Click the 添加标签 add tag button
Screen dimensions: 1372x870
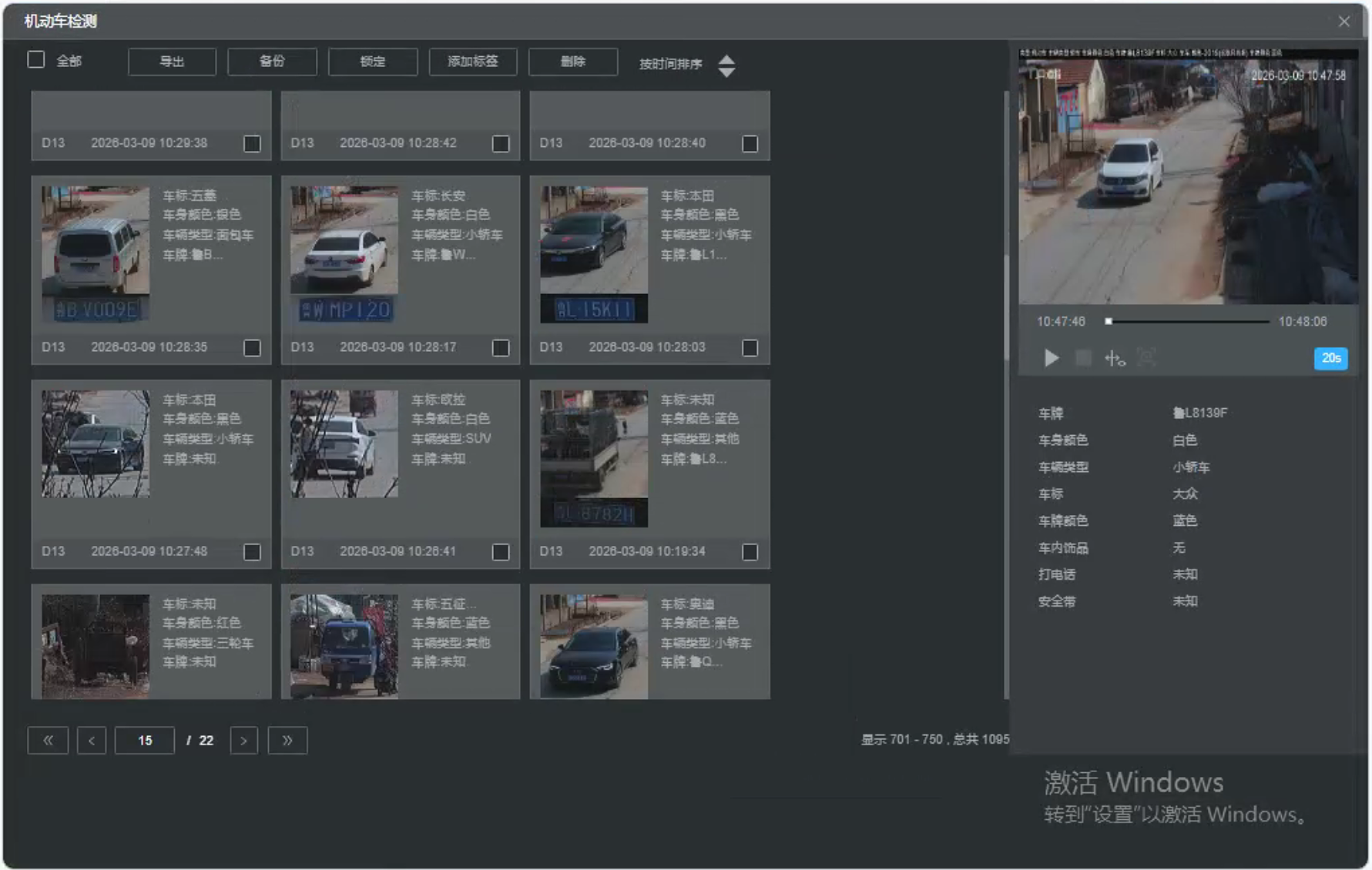tap(472, 62)
